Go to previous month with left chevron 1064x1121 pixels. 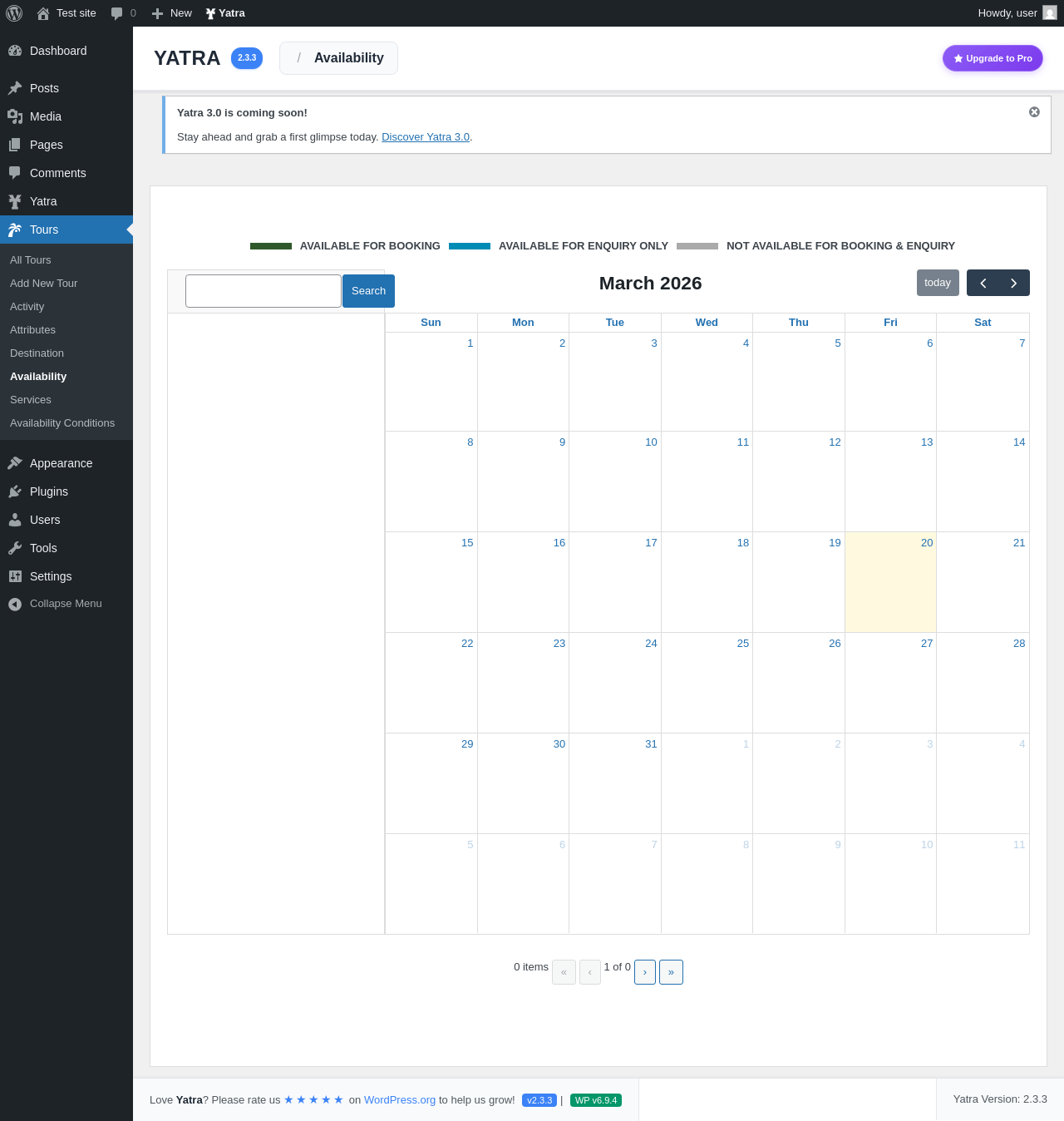[x=983, y=283]
